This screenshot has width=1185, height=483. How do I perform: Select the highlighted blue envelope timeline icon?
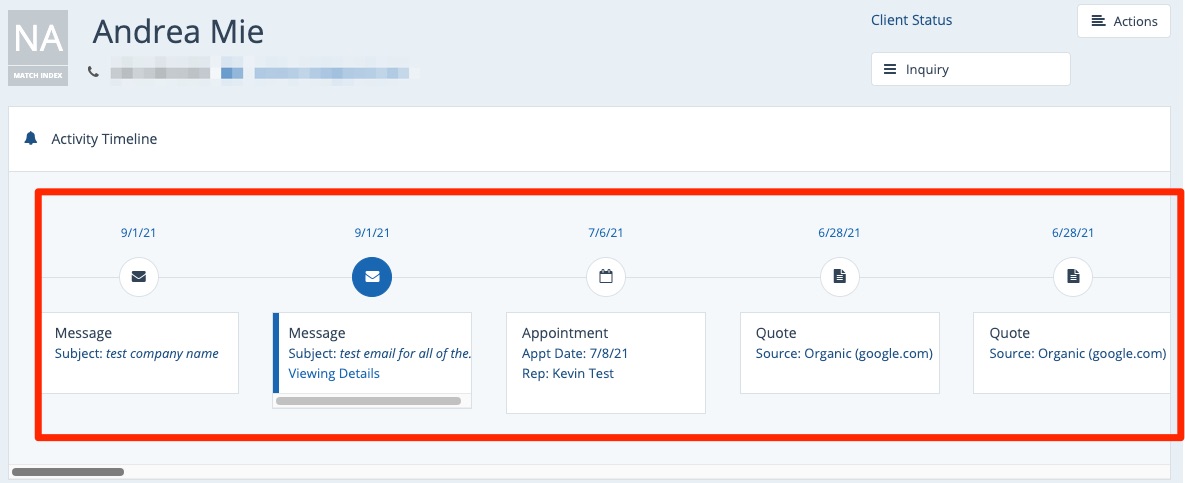[x=372, y=277]
